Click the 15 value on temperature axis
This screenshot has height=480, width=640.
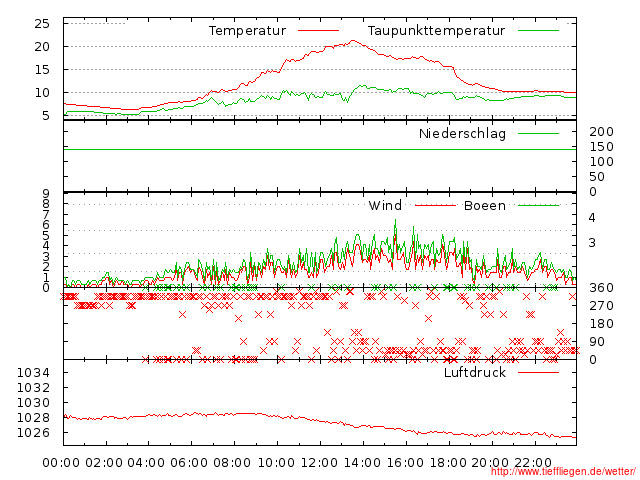[42, 70]
